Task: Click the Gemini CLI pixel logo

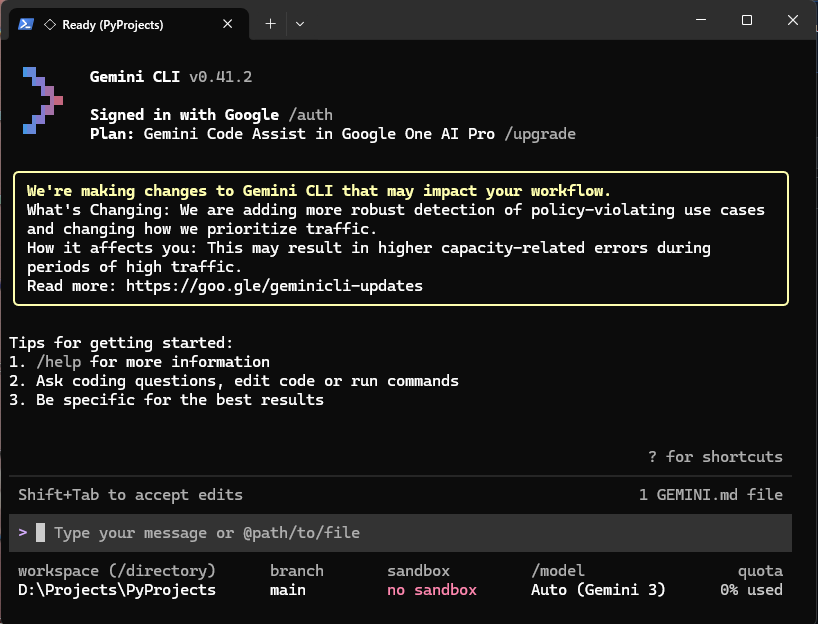Action: click(43, 100)
